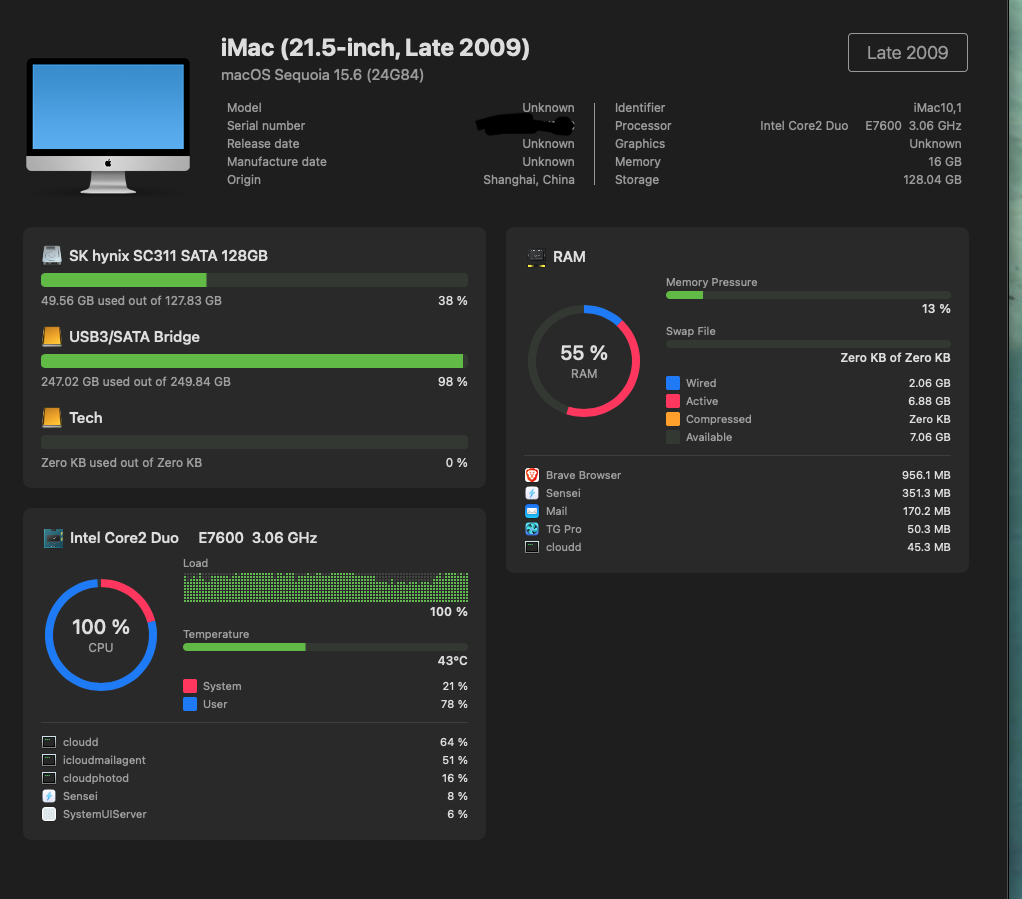The image size is (1022, 899).
Task: Click the 13 % memory pressure value
Action: click(x=936, y=308)
